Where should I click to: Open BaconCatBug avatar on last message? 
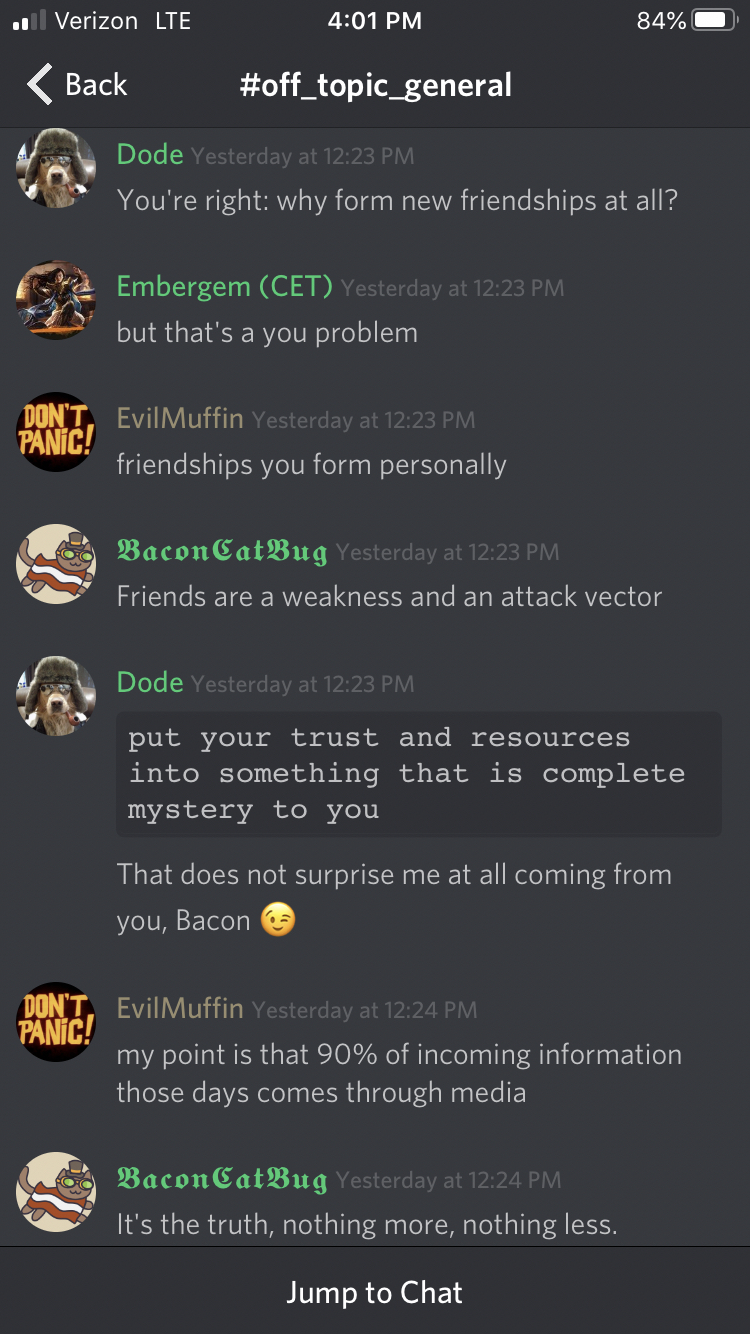click(56, 1192)
